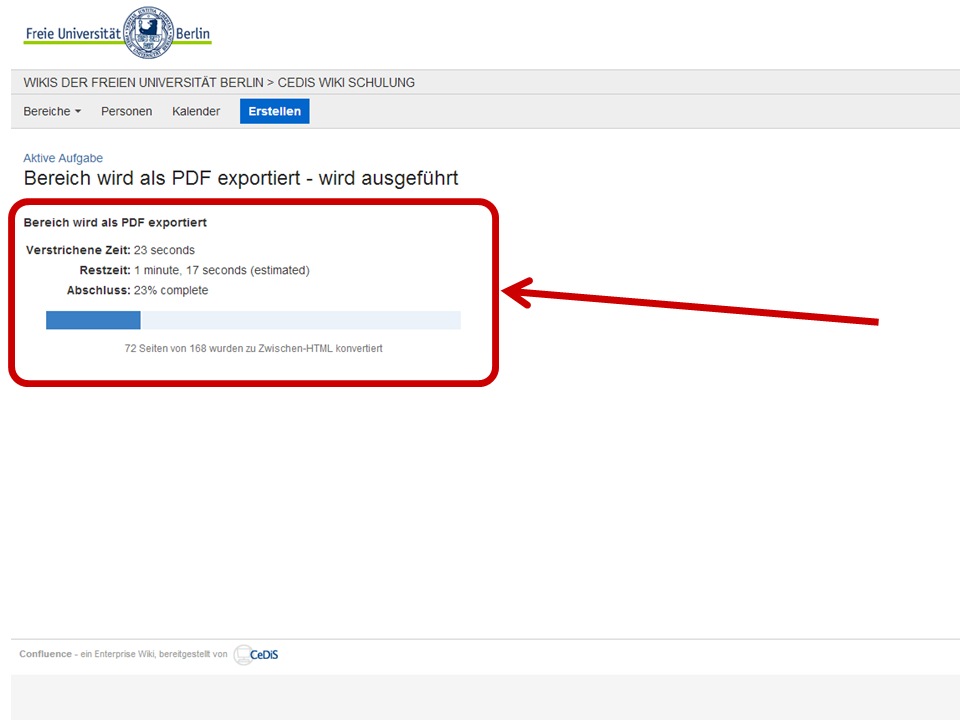The width and height of the screenshot is (960, 720).
Task: Click the PDF export progress bar
Action: [253, 320]
